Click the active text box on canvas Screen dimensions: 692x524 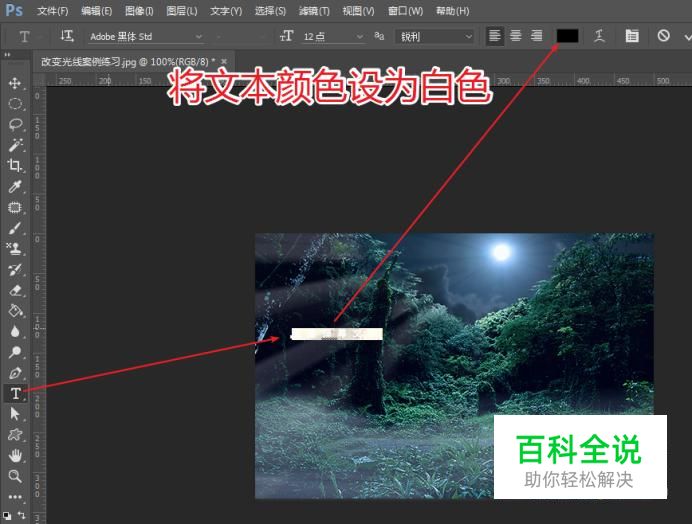point(337,334)
